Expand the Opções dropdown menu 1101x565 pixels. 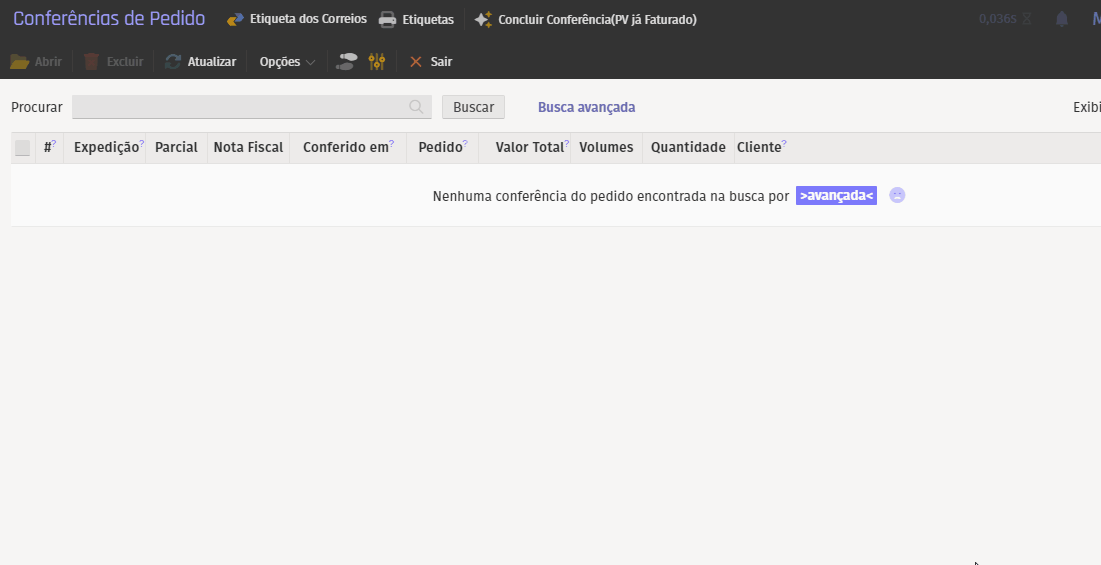(x=287, y=62)
